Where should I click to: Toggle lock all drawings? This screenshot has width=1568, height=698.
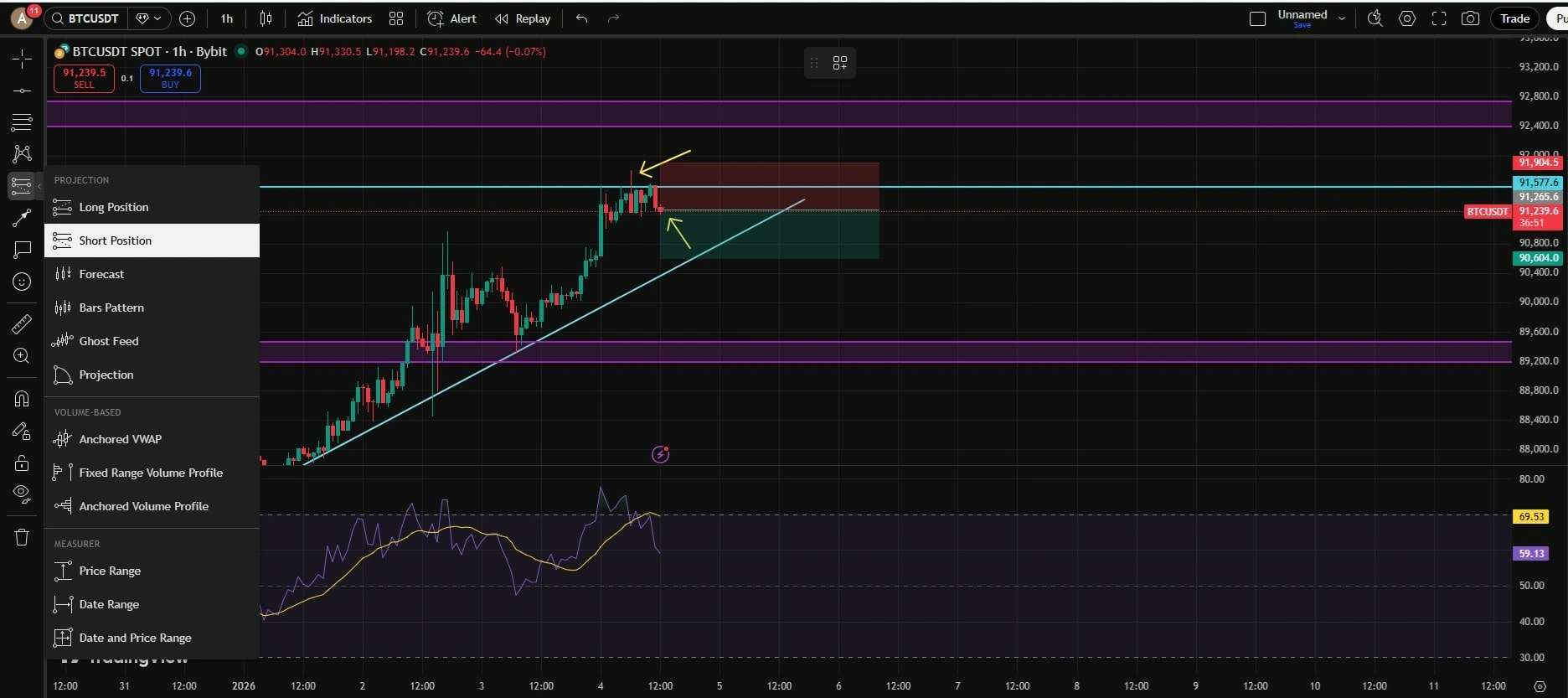[22, 463]
